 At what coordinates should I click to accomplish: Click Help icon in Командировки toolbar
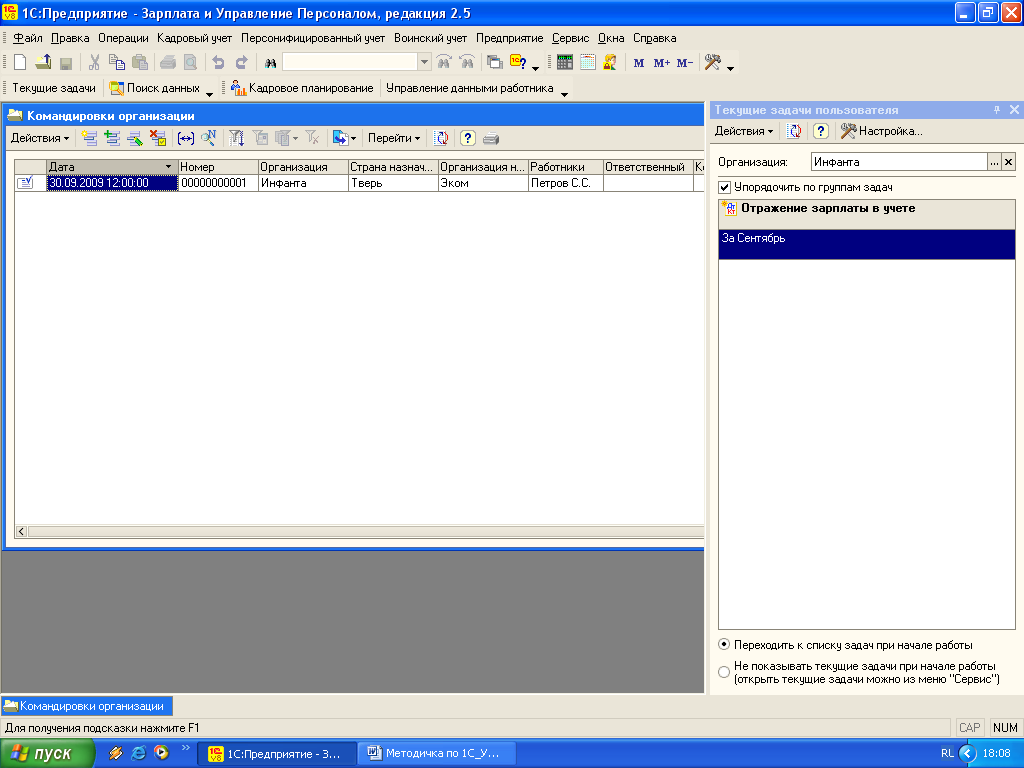(x=468, y=138)
